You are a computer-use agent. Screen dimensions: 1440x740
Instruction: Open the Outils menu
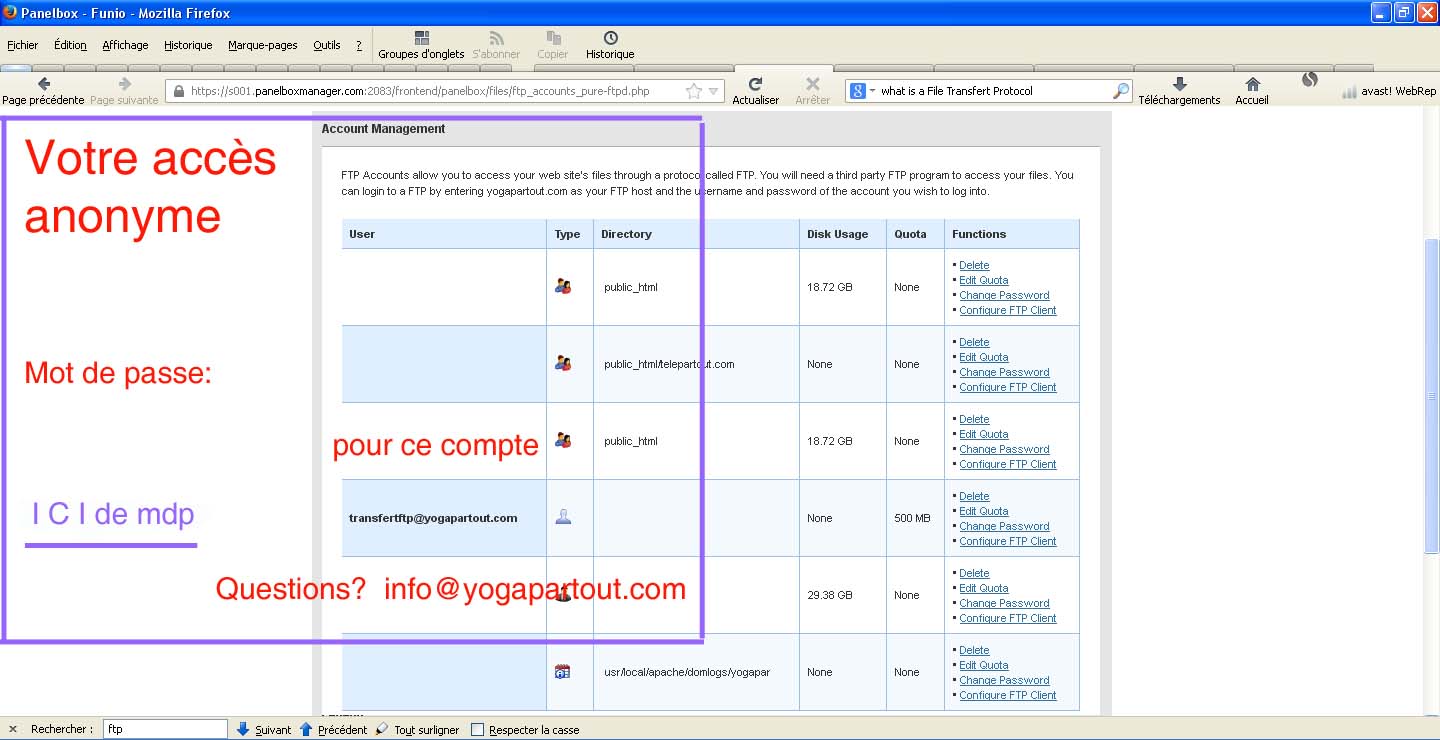[x=326, y=45]
